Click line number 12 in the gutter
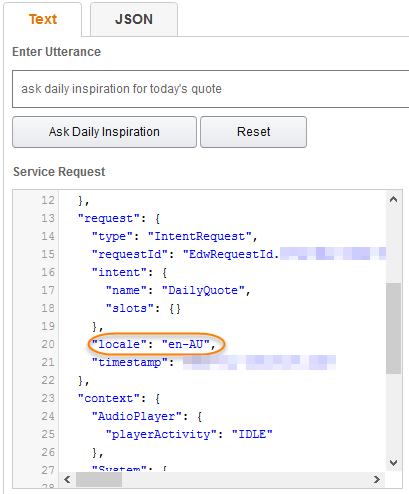Viewport: 409px width, 494px height. coord(48,200)
